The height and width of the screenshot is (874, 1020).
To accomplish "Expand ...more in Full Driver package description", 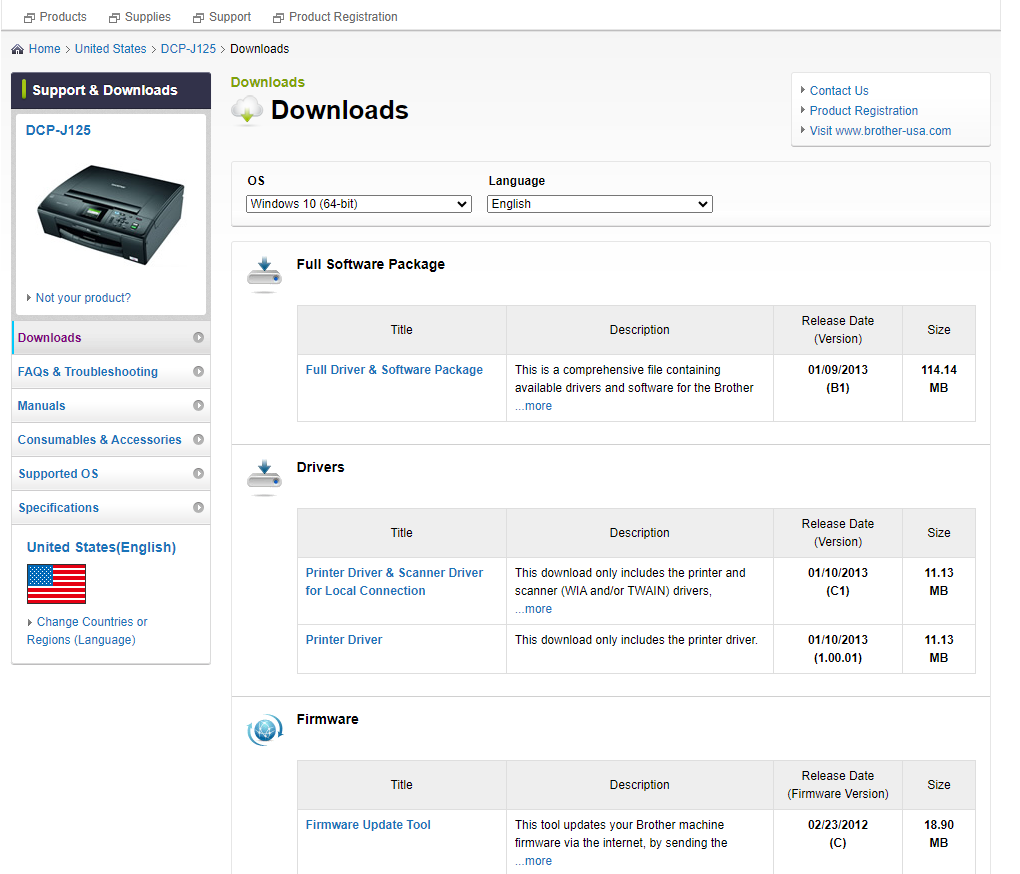I will point(533,406).
